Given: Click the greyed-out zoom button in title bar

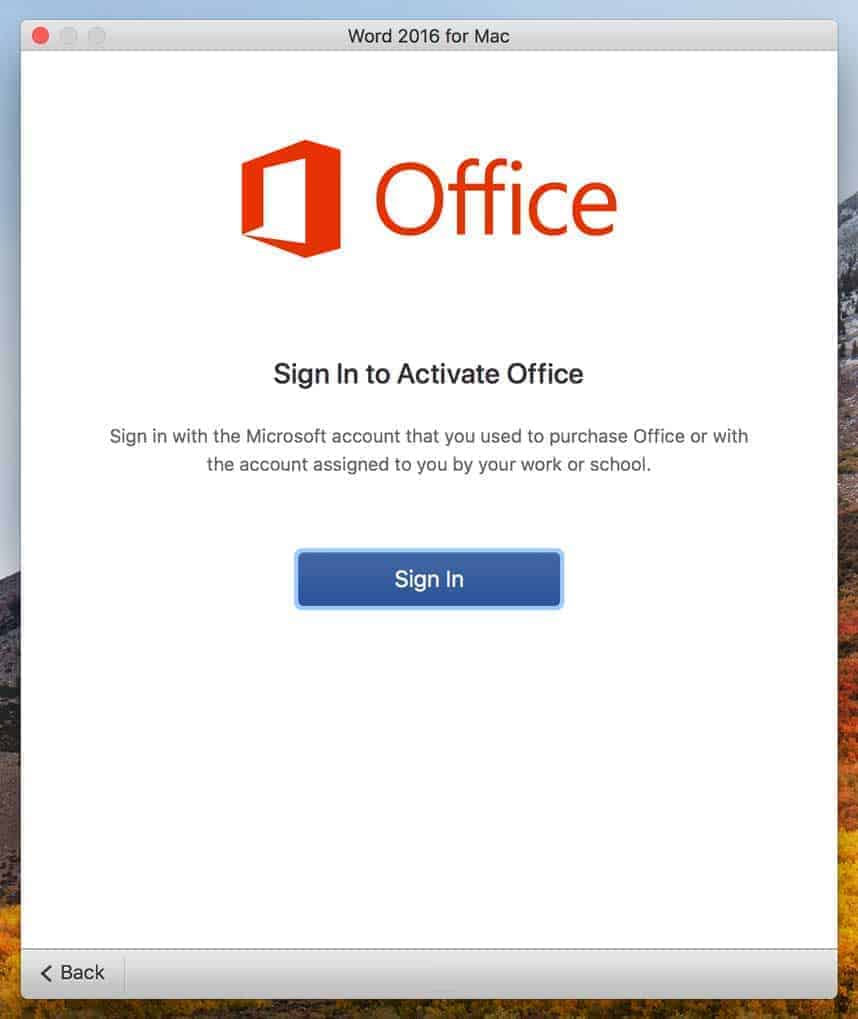Looking at the screenshot, I should pos(97,36).
